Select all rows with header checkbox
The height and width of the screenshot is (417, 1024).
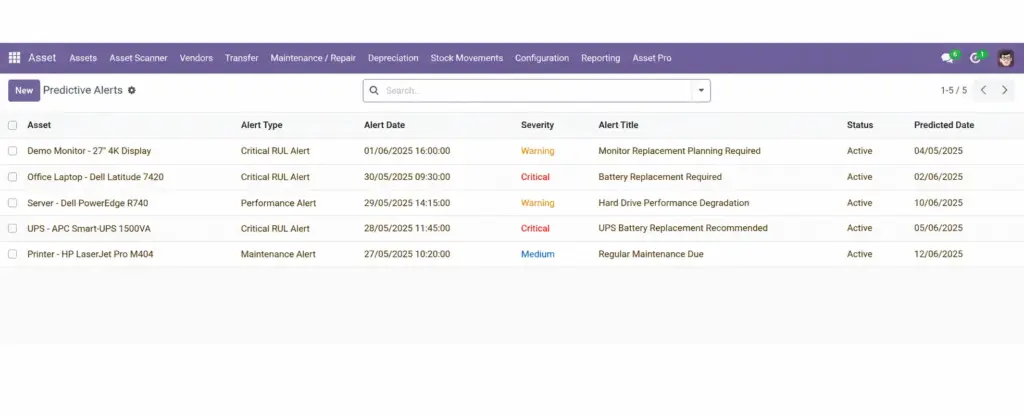tap(12, 125)
